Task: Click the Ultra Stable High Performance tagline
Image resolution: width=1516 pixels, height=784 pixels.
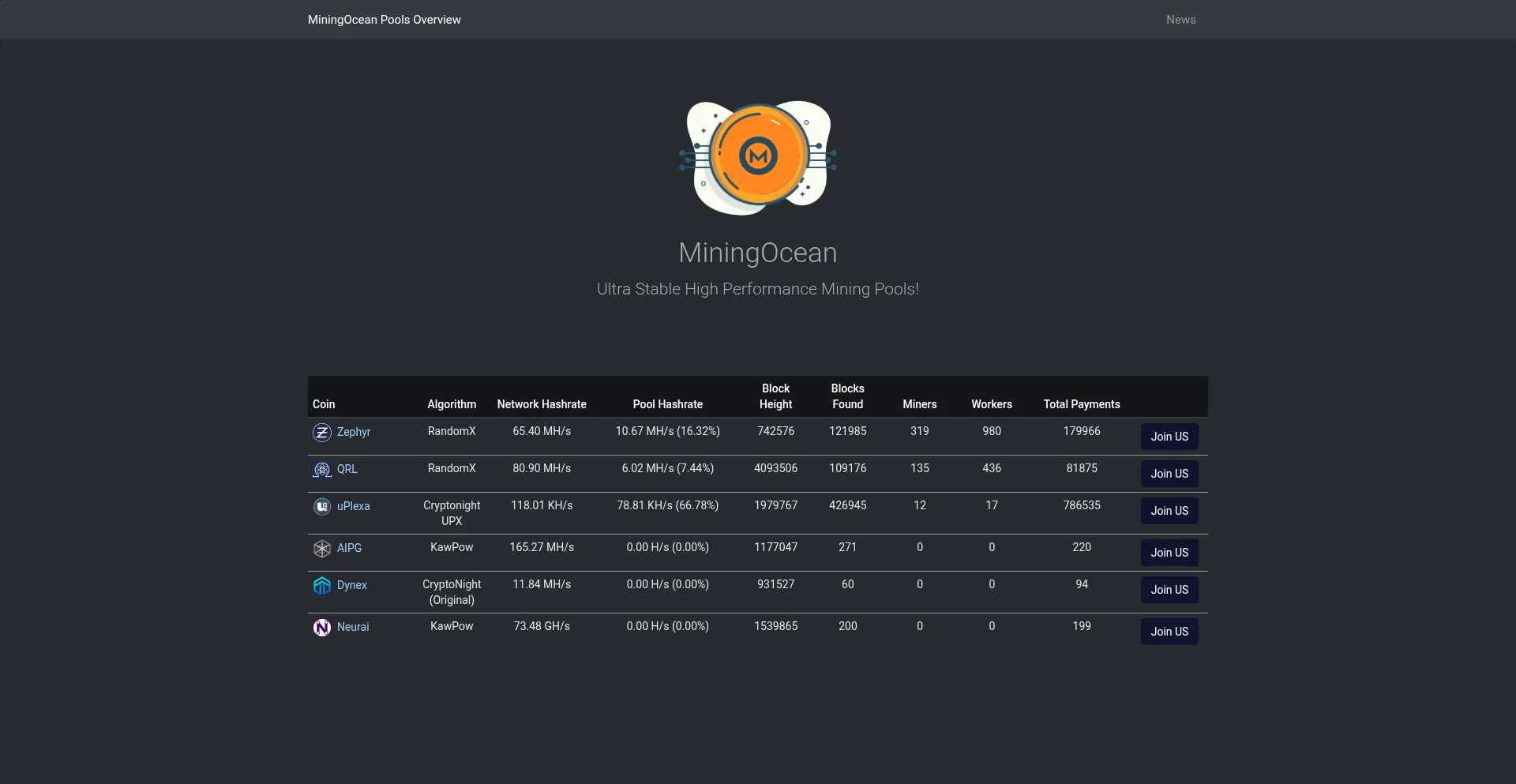Action: coord(758,289)
